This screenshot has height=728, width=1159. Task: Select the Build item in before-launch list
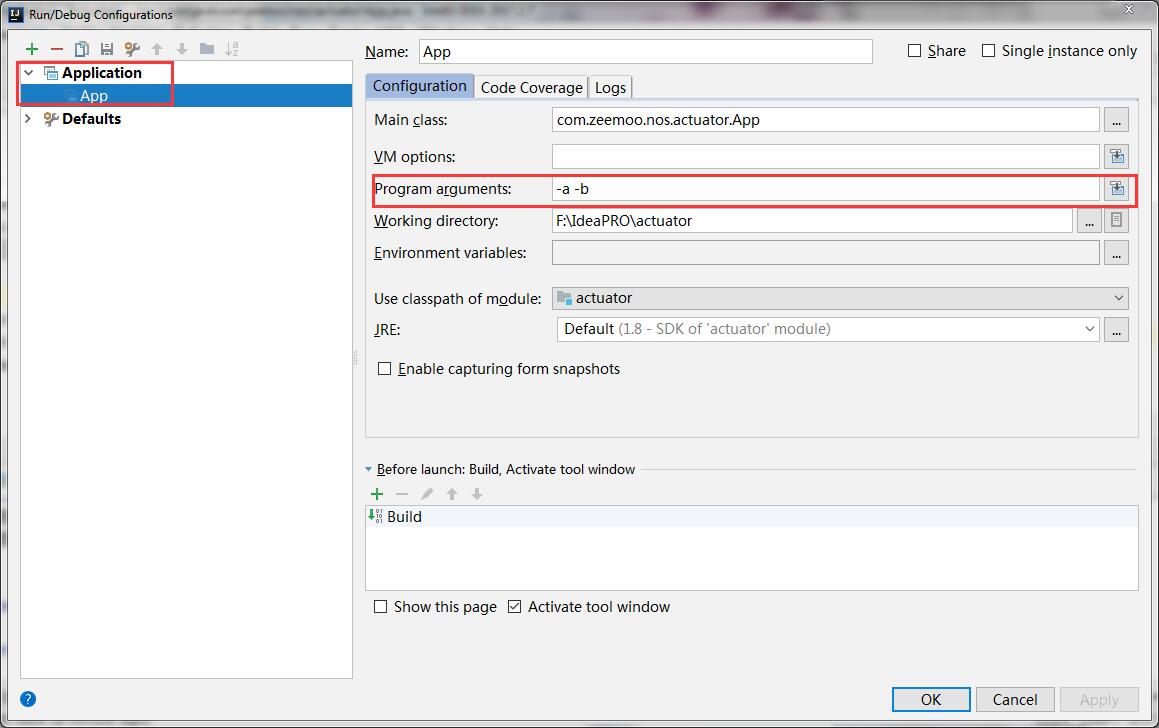click(x=752, y=517)
